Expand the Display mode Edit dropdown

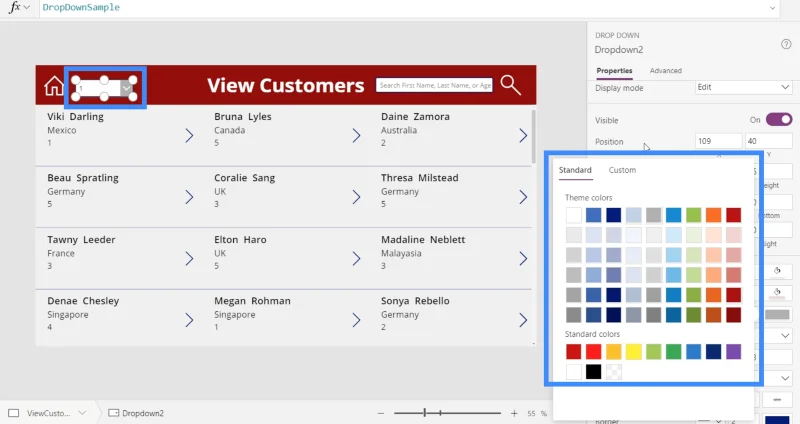[743, 87]
